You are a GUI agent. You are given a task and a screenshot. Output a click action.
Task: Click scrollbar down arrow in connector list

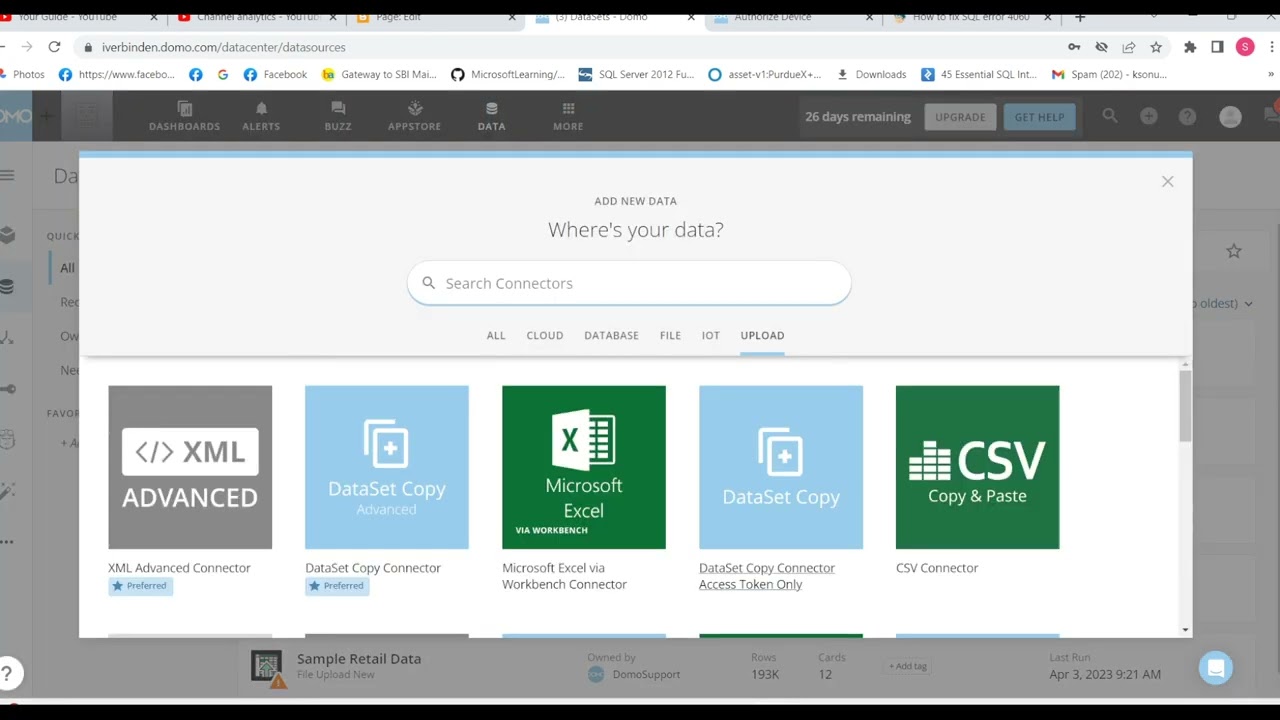[x=1185, y=629]
